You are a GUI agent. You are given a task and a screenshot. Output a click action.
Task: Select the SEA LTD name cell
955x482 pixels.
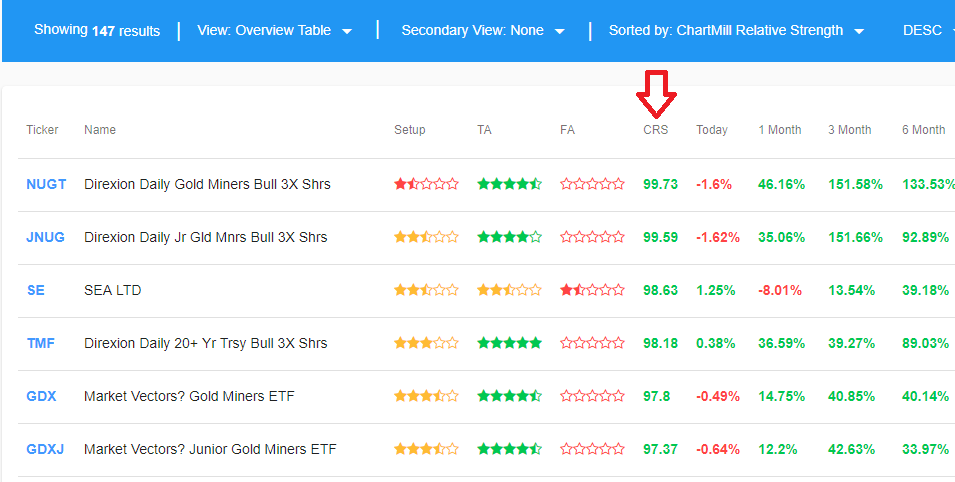tap(113, 290)
